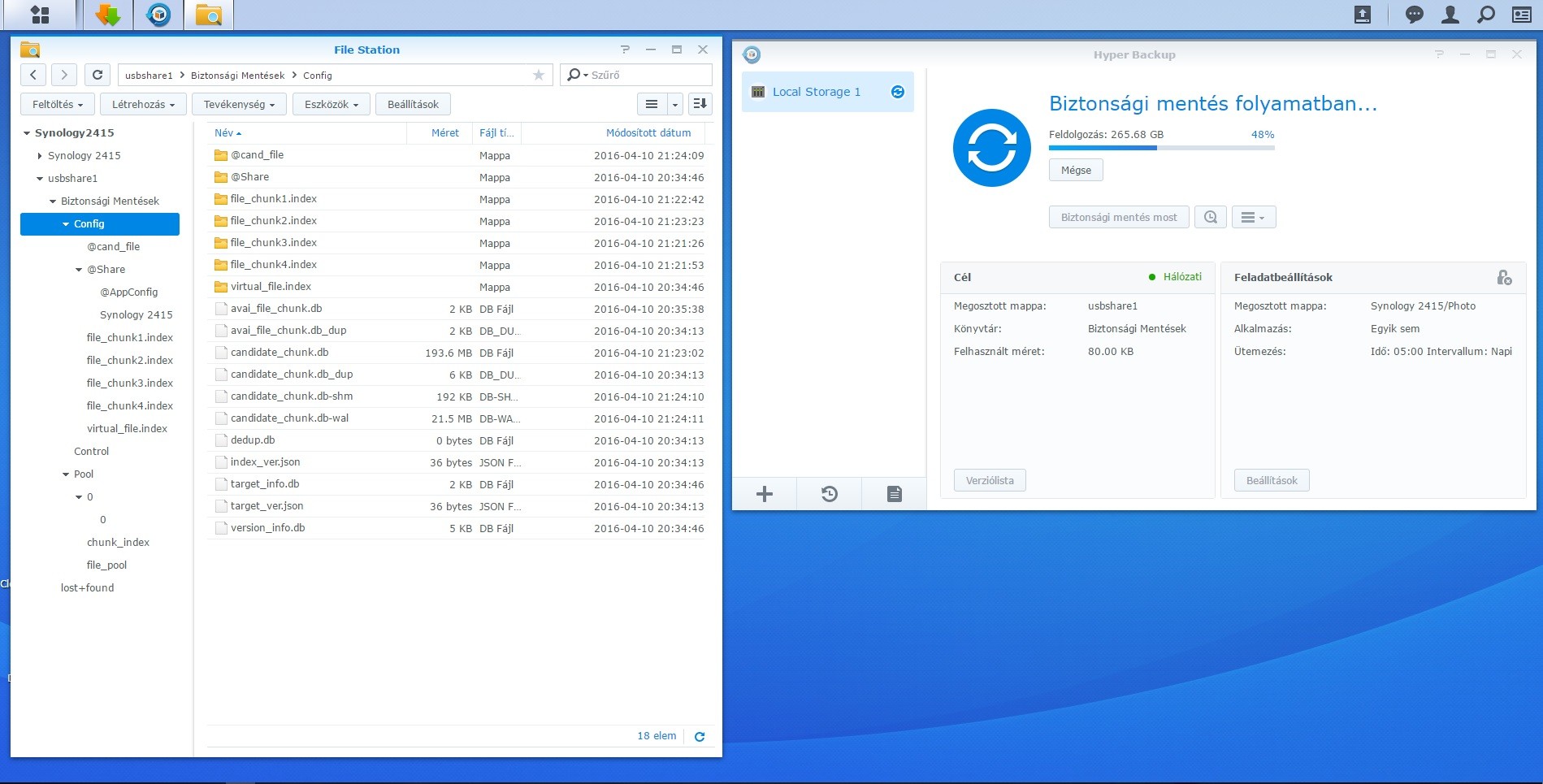1543x784 pixels.
Task: Open the sort order icon
Action: coord(700,104)
